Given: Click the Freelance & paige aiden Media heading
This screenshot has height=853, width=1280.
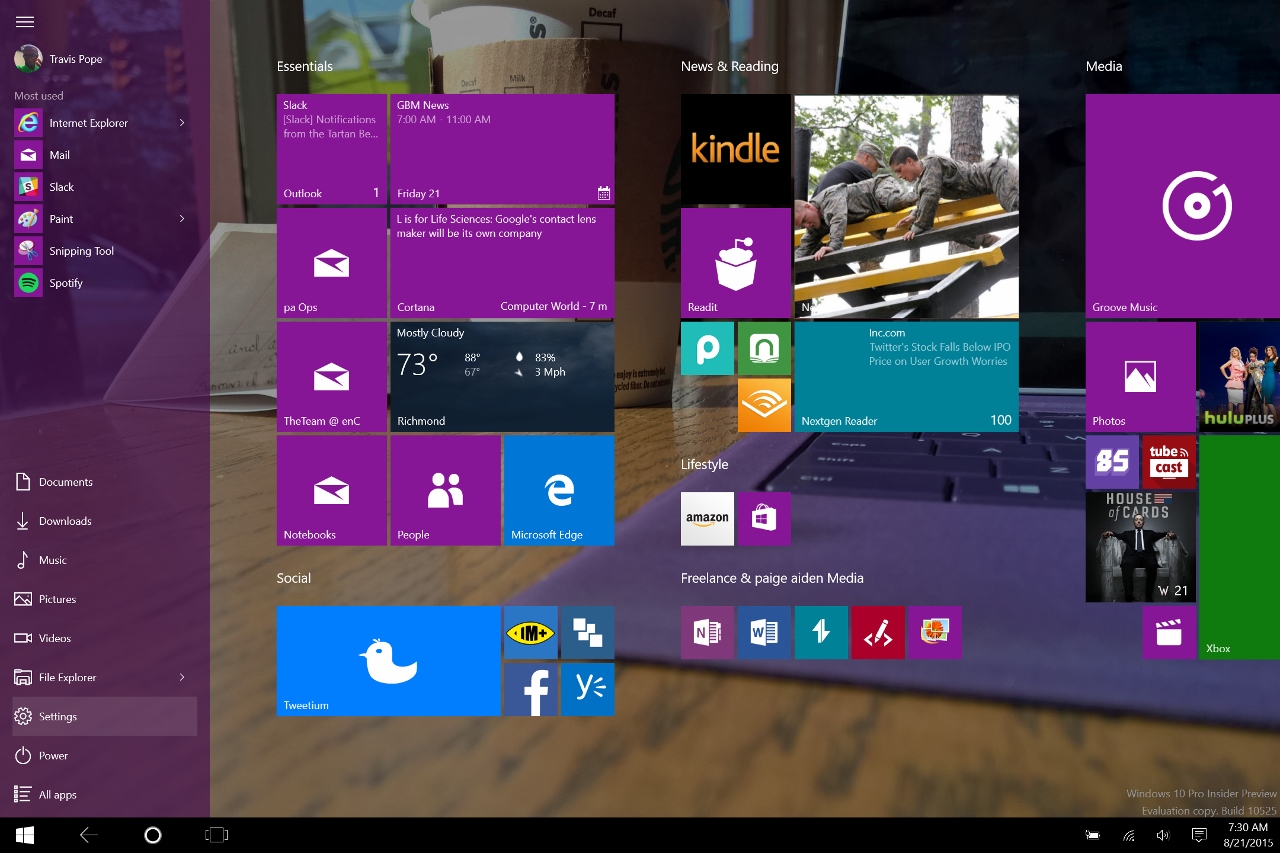Looking at the screenshot, I should coord(772,578).
